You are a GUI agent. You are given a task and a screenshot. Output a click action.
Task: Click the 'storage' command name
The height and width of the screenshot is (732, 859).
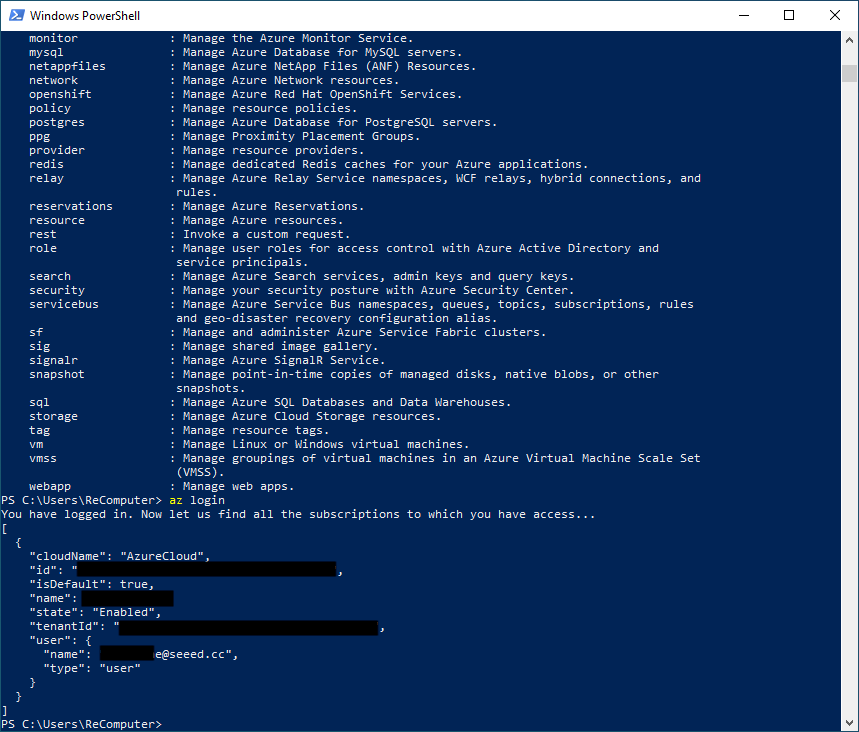pos(53,416)
